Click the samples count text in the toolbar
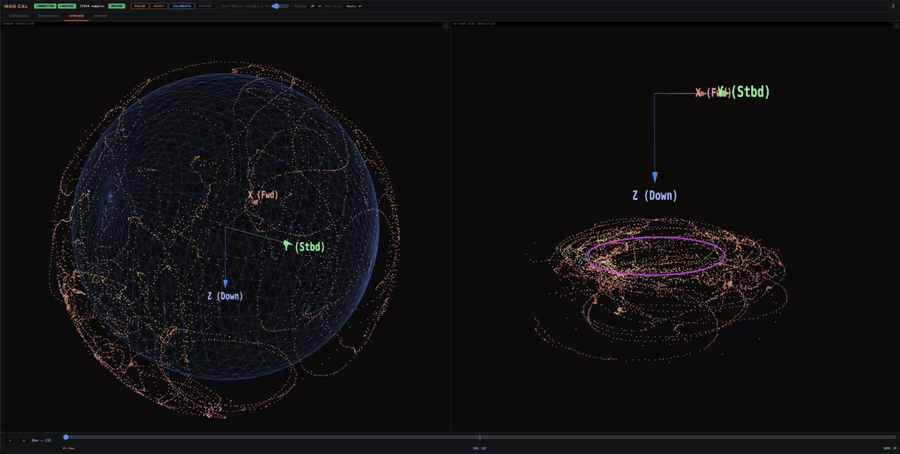 pos(92,6)
